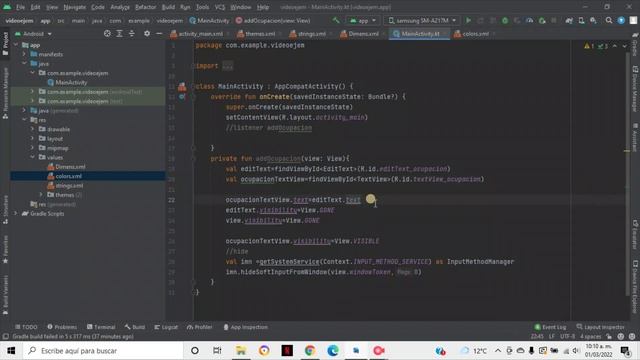Click the Select Opened File target icon
The image size is (640, 360).
point(107,33)
